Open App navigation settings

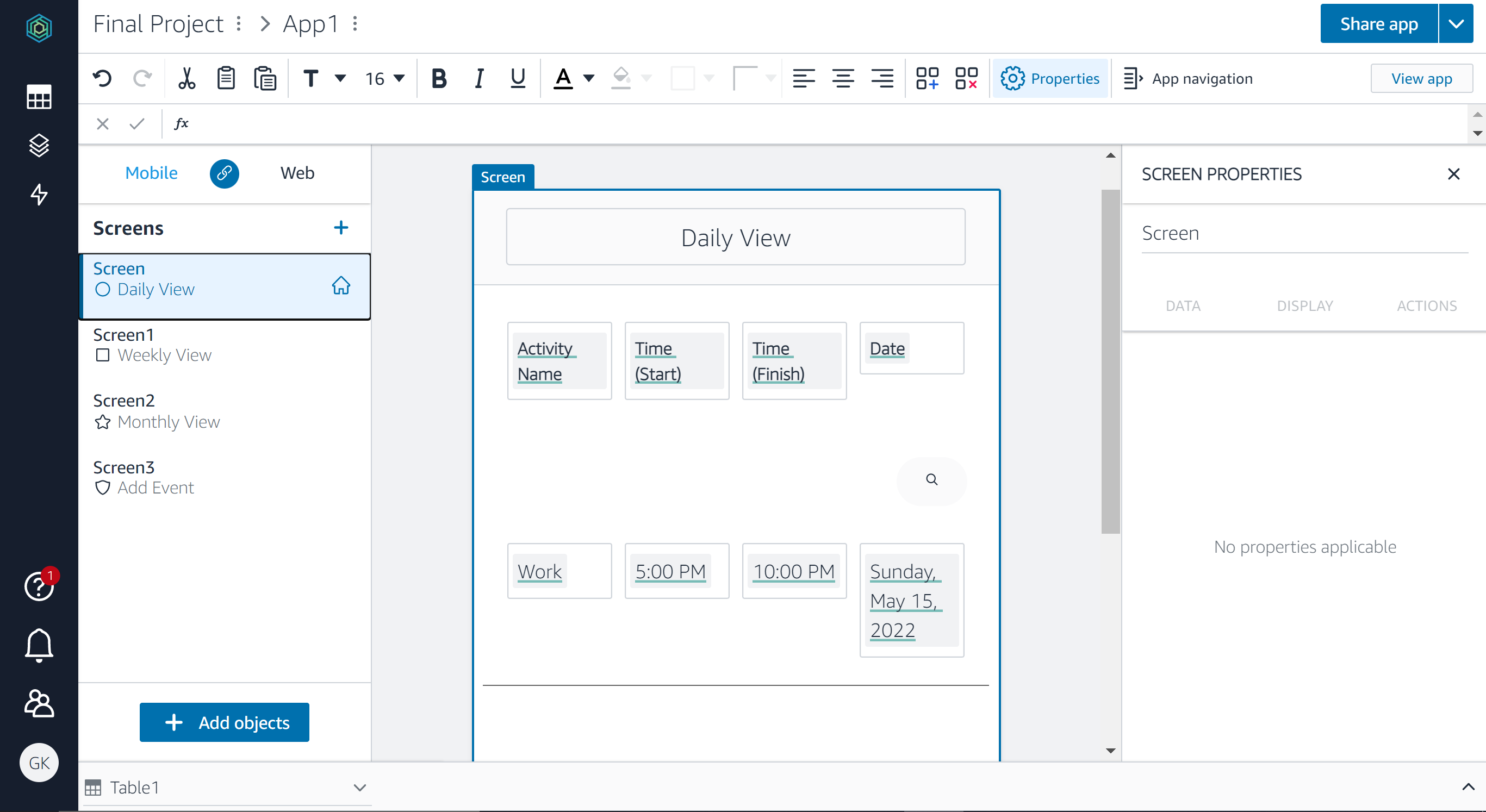click(1189, 78)
